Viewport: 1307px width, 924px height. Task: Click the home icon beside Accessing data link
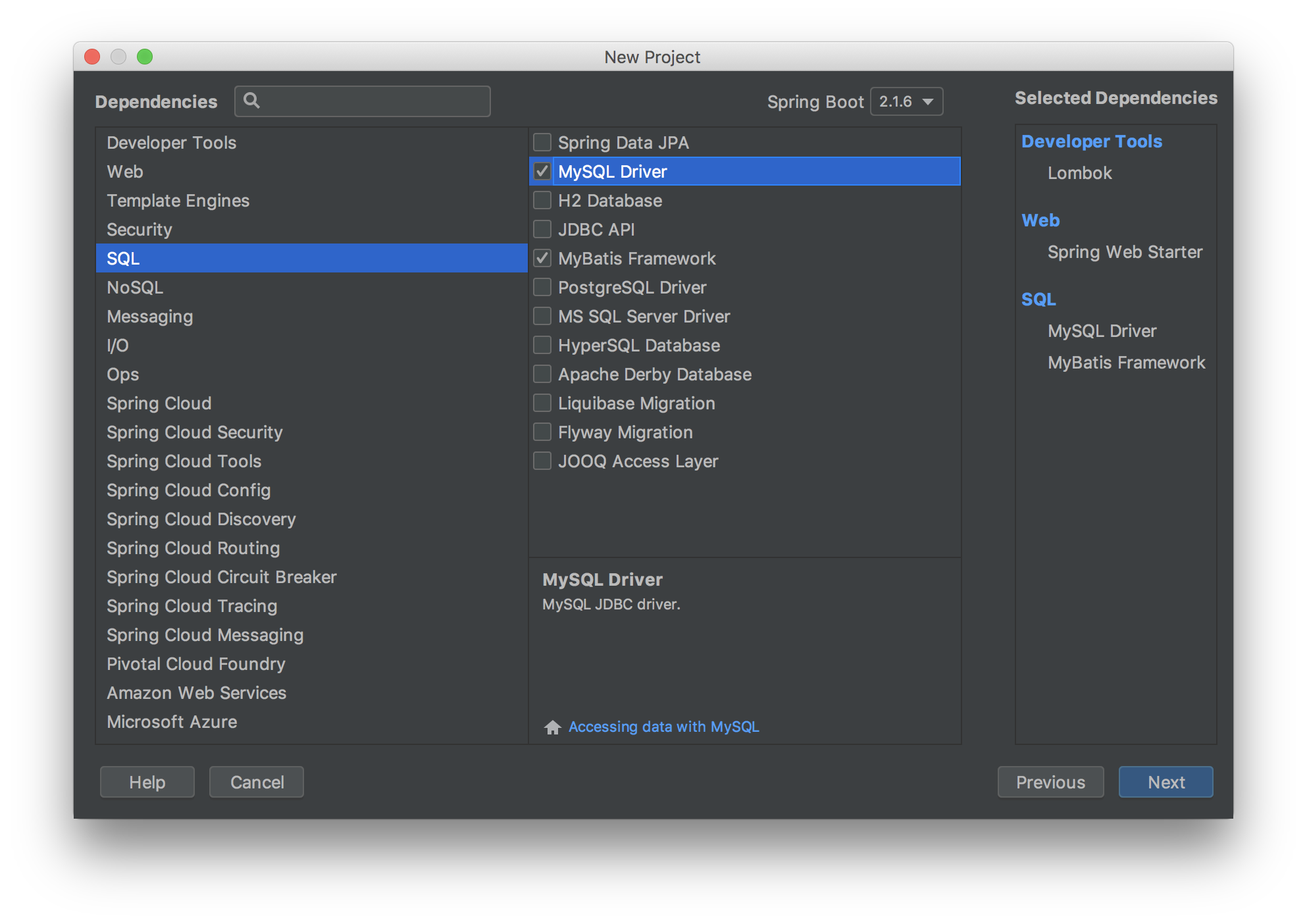(553, 727)
